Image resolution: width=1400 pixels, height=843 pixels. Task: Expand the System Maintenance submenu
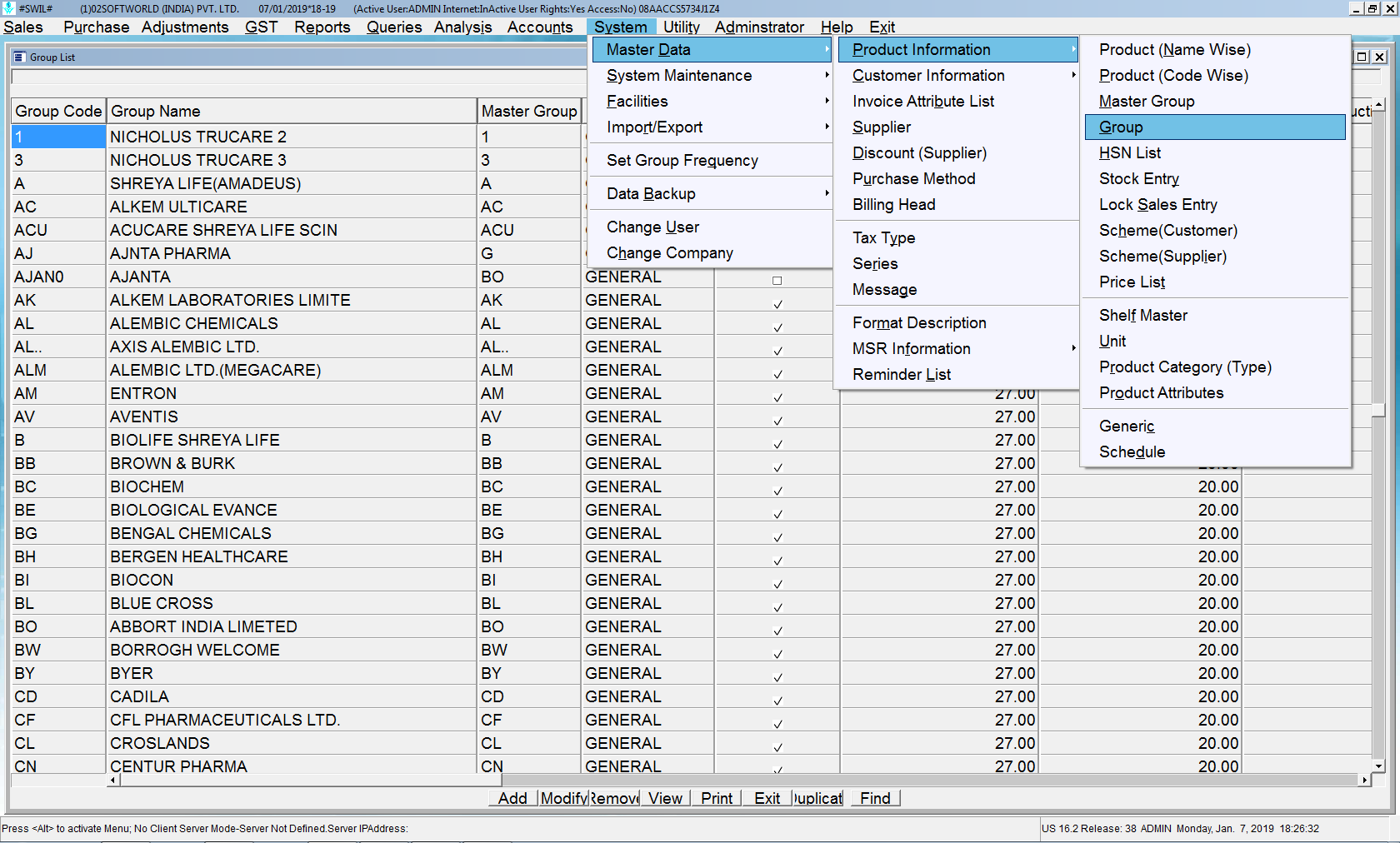712,76
